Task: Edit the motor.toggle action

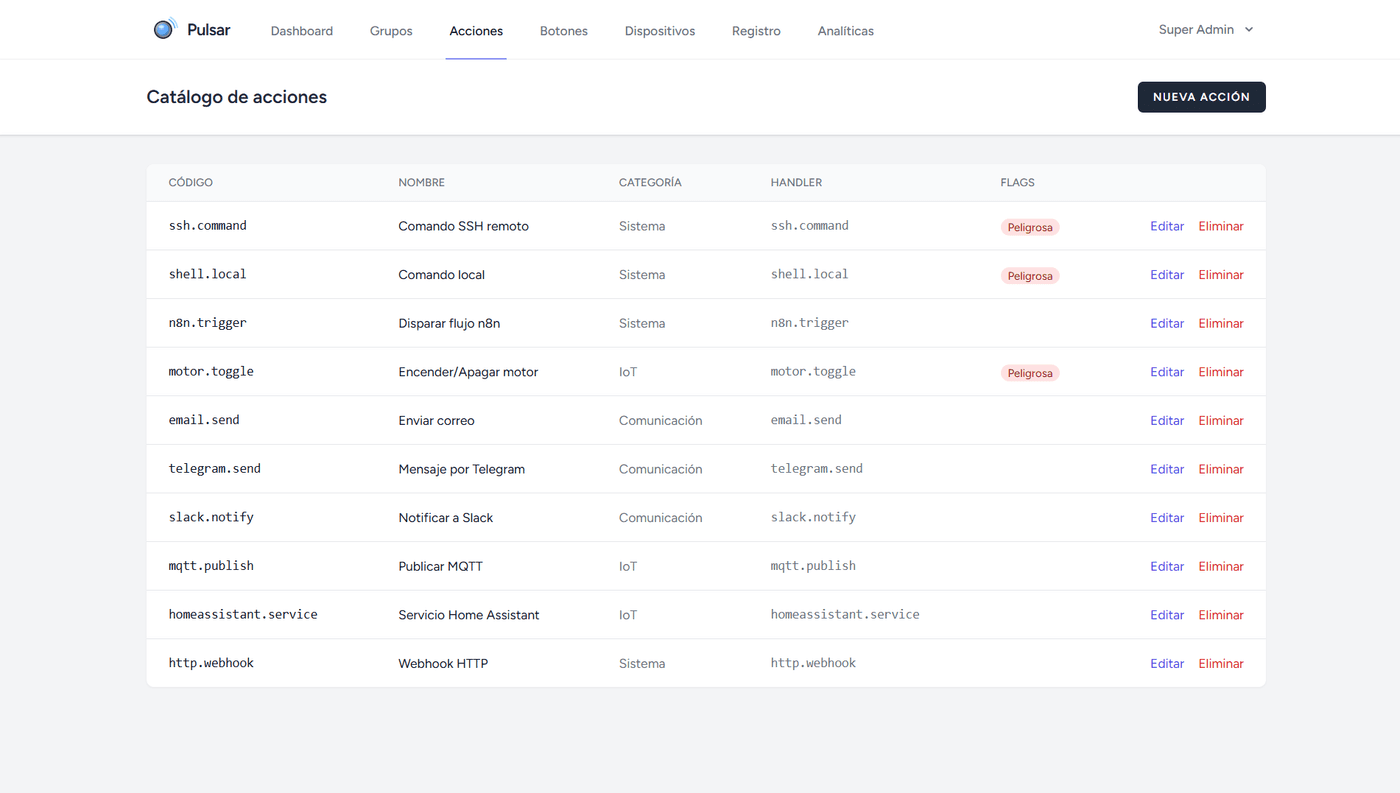Action: click(x=1167, y=372)
